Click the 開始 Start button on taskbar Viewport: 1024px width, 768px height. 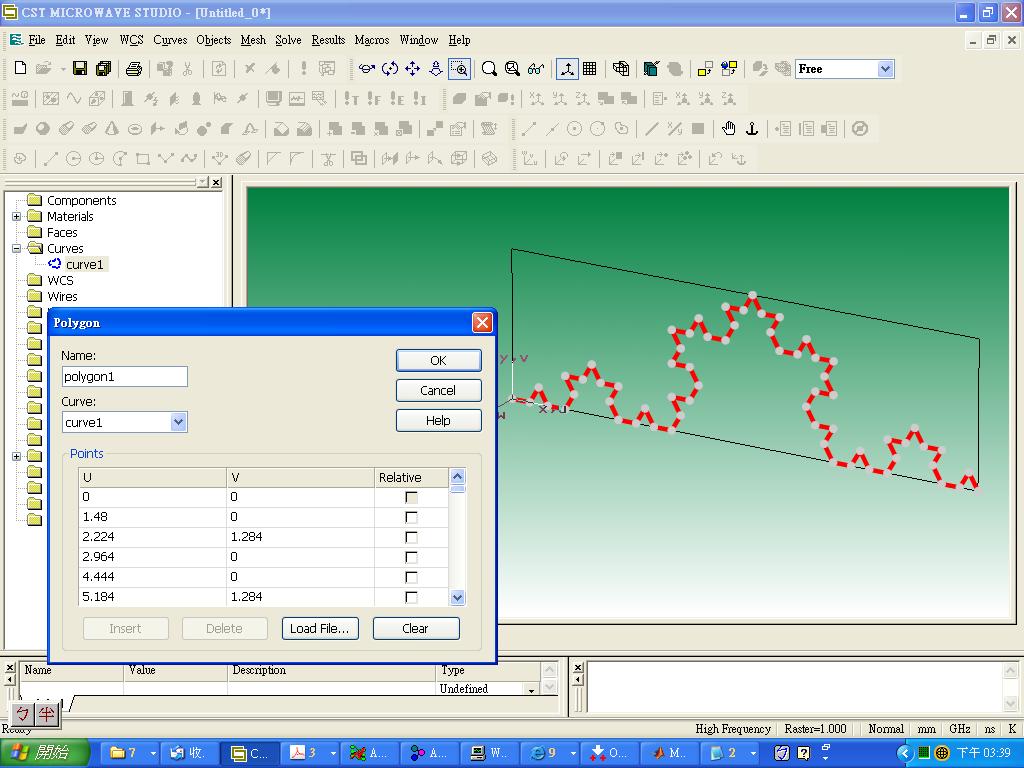[x=44, y=753]
